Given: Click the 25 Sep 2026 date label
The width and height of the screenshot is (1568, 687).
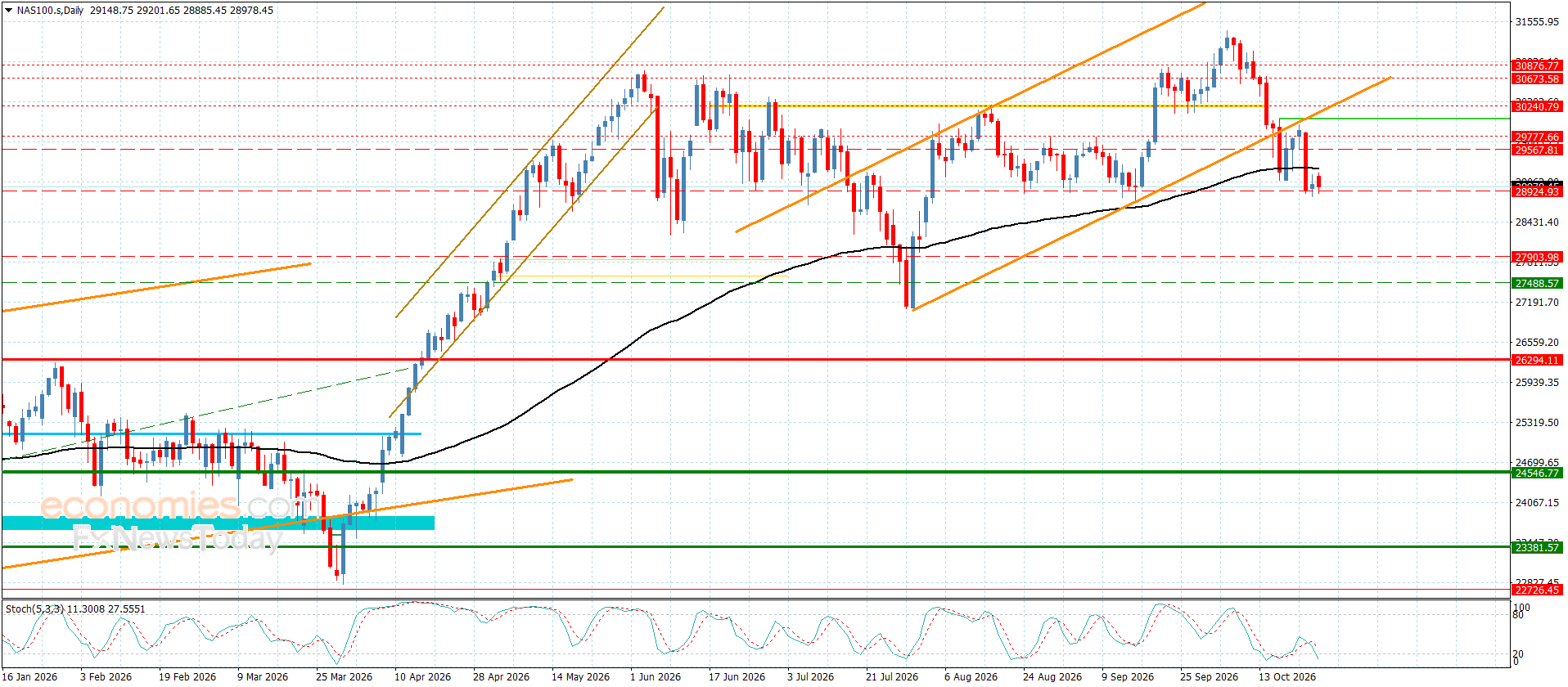Looking at the screenshot, I should coord(1209,677).
